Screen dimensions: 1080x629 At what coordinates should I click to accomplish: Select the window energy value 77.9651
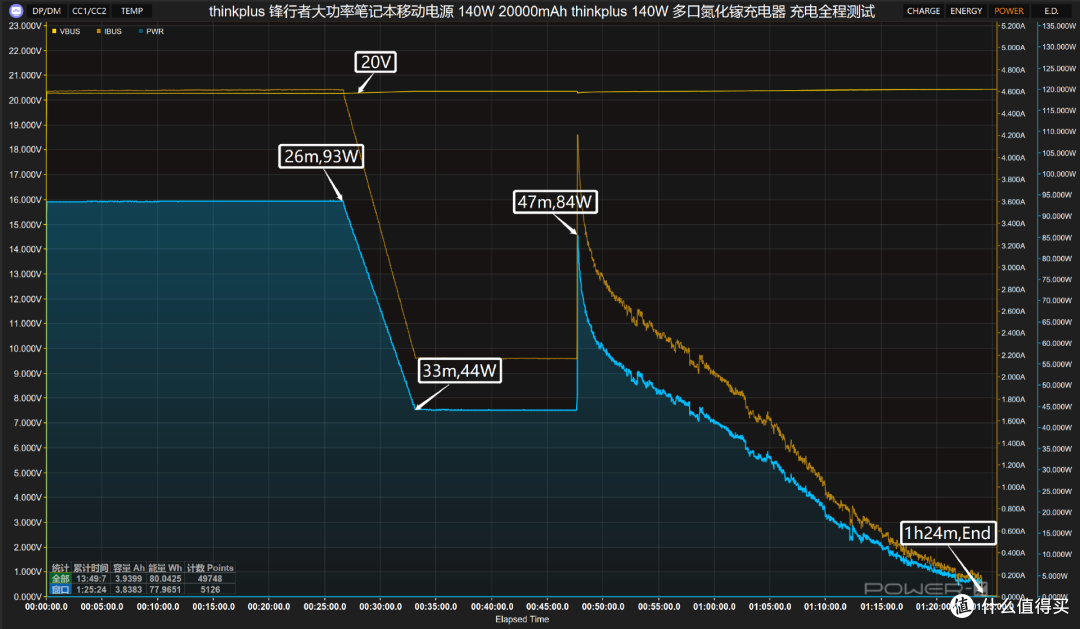(165, 589)
